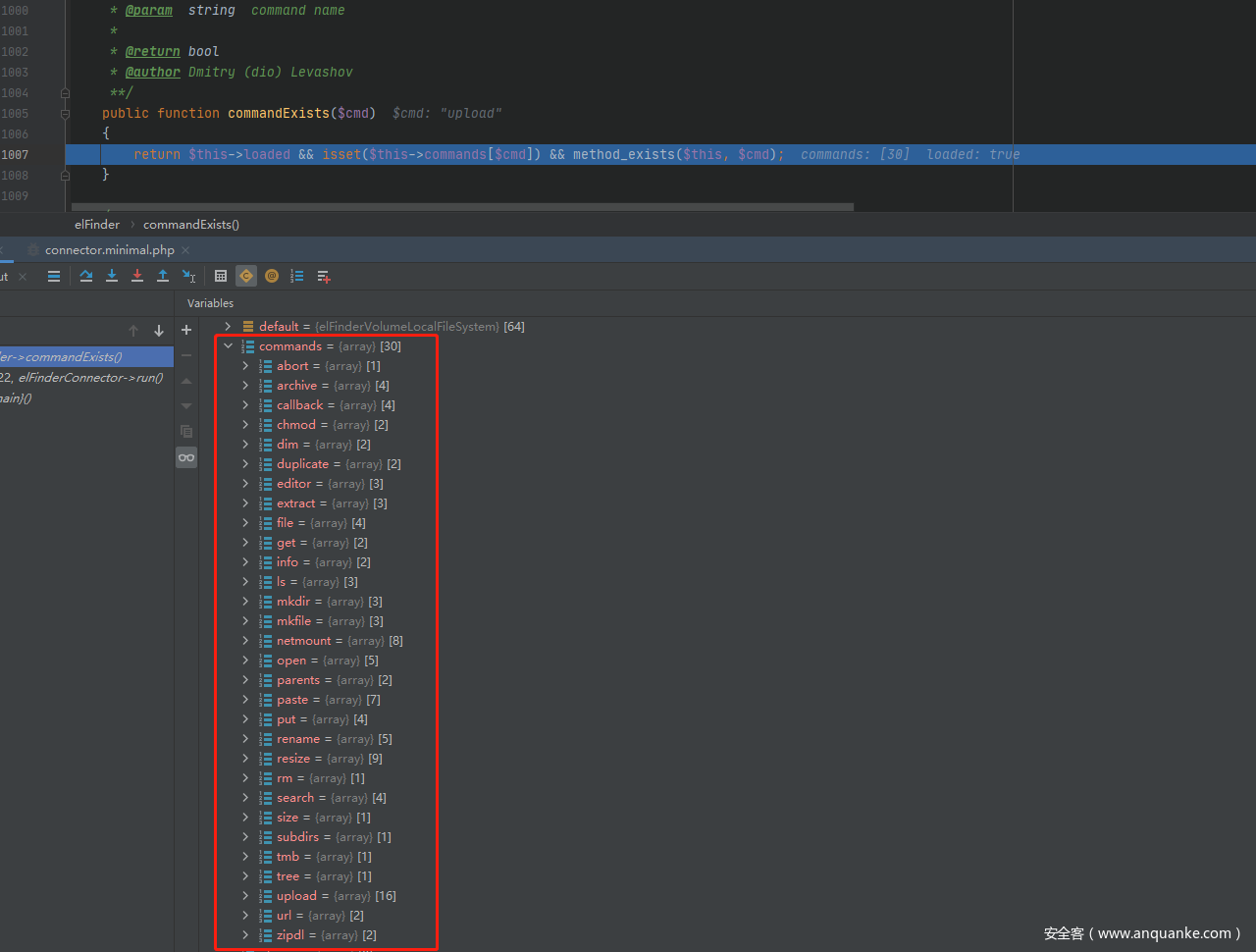The width and height of the screenshot is (1256, 952).
Task: Toggle the glasses show-watches button
Action: [x=186, y=457]
